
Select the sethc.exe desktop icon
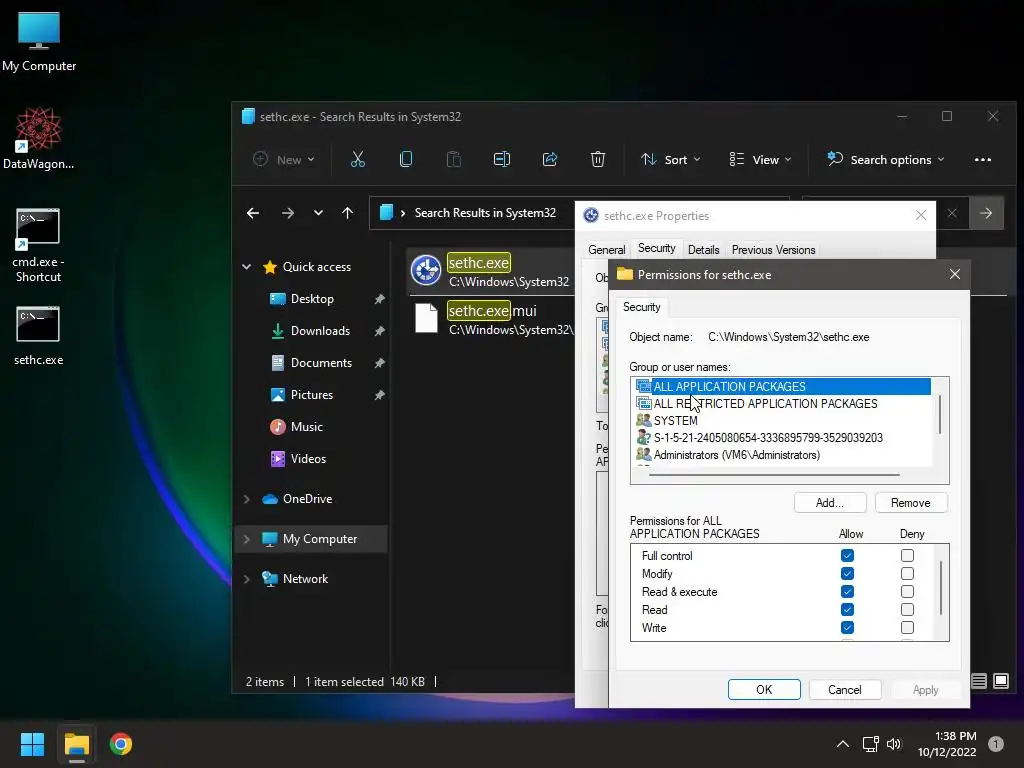(39, 336)
